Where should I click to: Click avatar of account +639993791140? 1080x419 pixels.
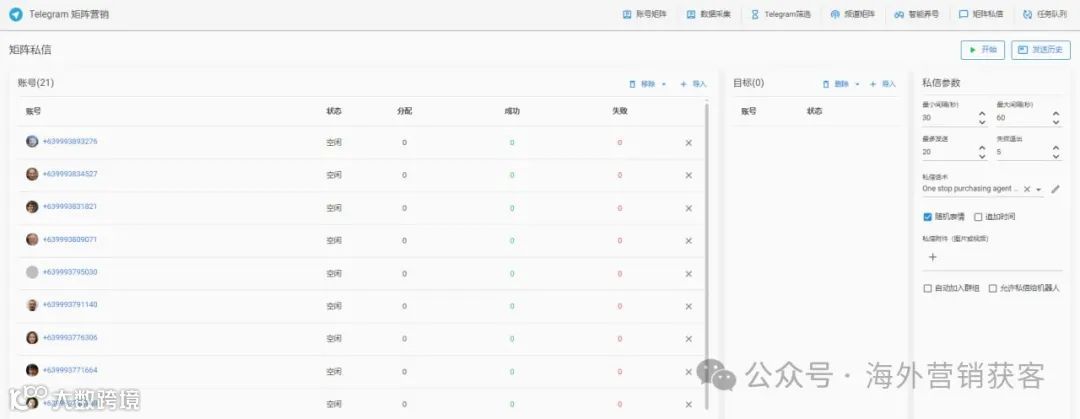click(x=32, y=305)
